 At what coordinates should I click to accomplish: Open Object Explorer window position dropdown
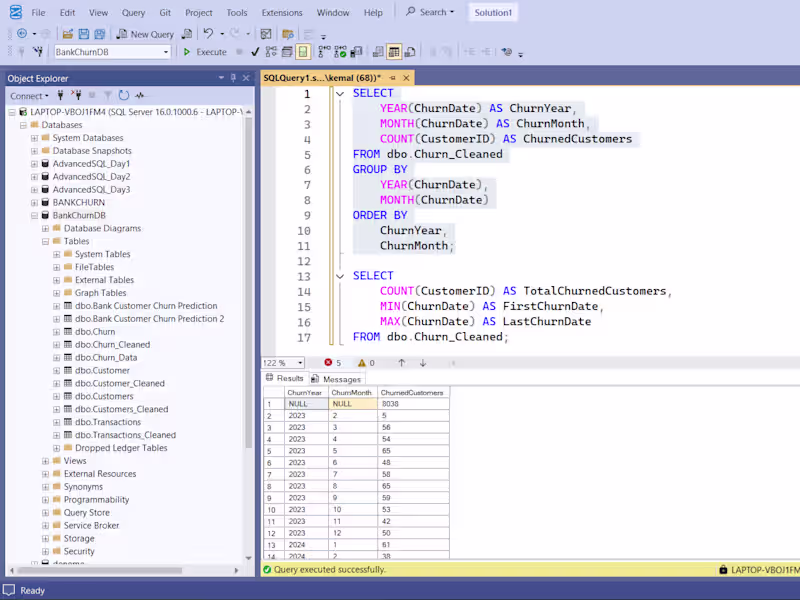tap(221, 78)
